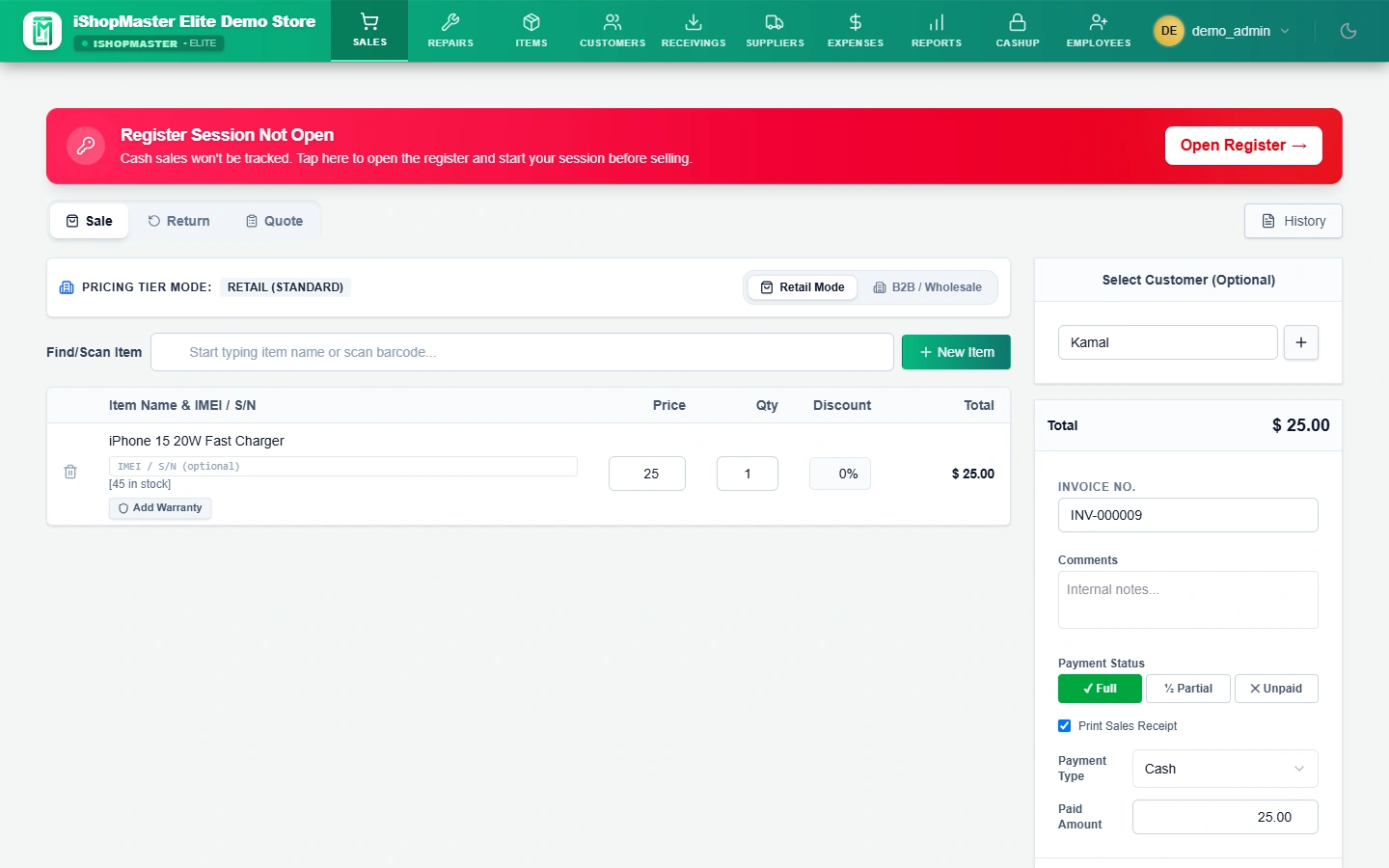Click the Invoice No. field INV-000009

(1188, 515)
